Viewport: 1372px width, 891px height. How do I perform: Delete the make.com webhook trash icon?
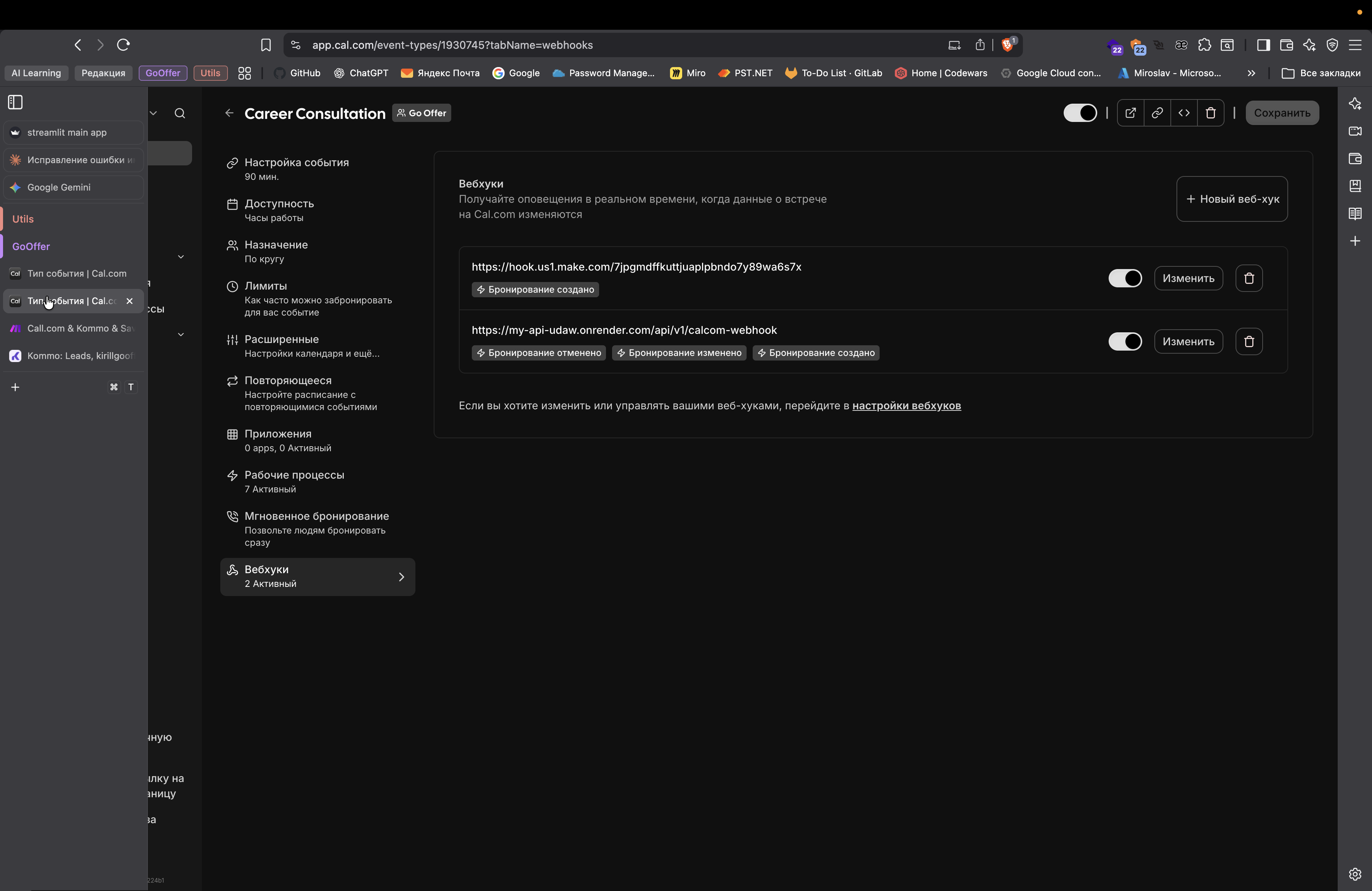point(1249,278)
